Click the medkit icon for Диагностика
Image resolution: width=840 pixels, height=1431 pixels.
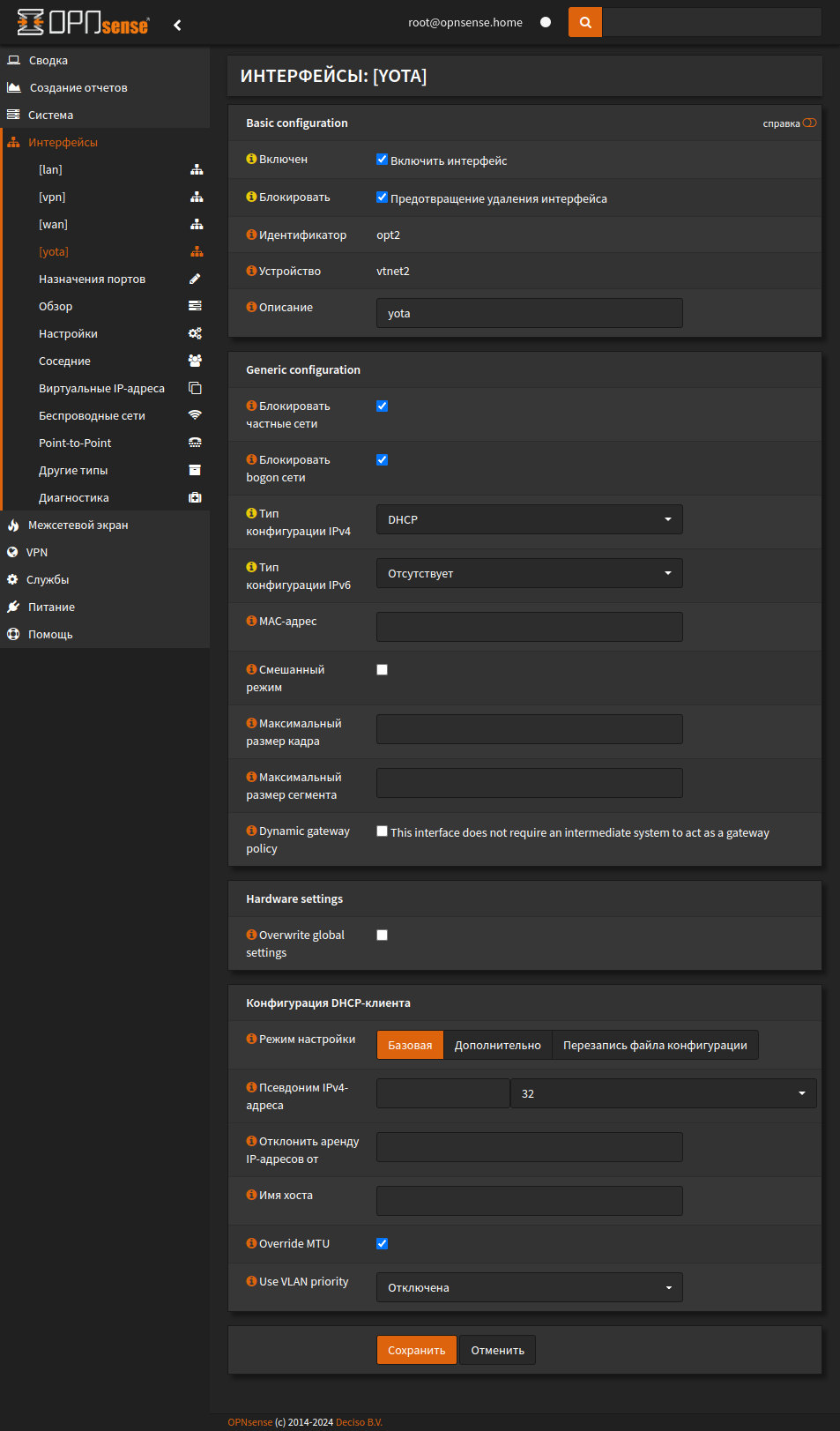[195, 497]
